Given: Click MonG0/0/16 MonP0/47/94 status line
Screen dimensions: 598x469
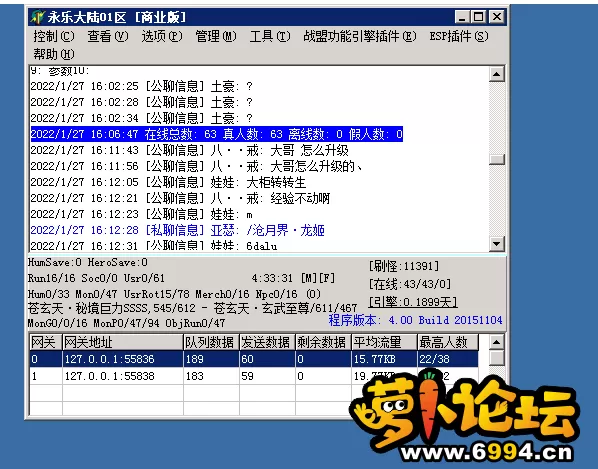Looking at the screenshot, I should [127, 323].
